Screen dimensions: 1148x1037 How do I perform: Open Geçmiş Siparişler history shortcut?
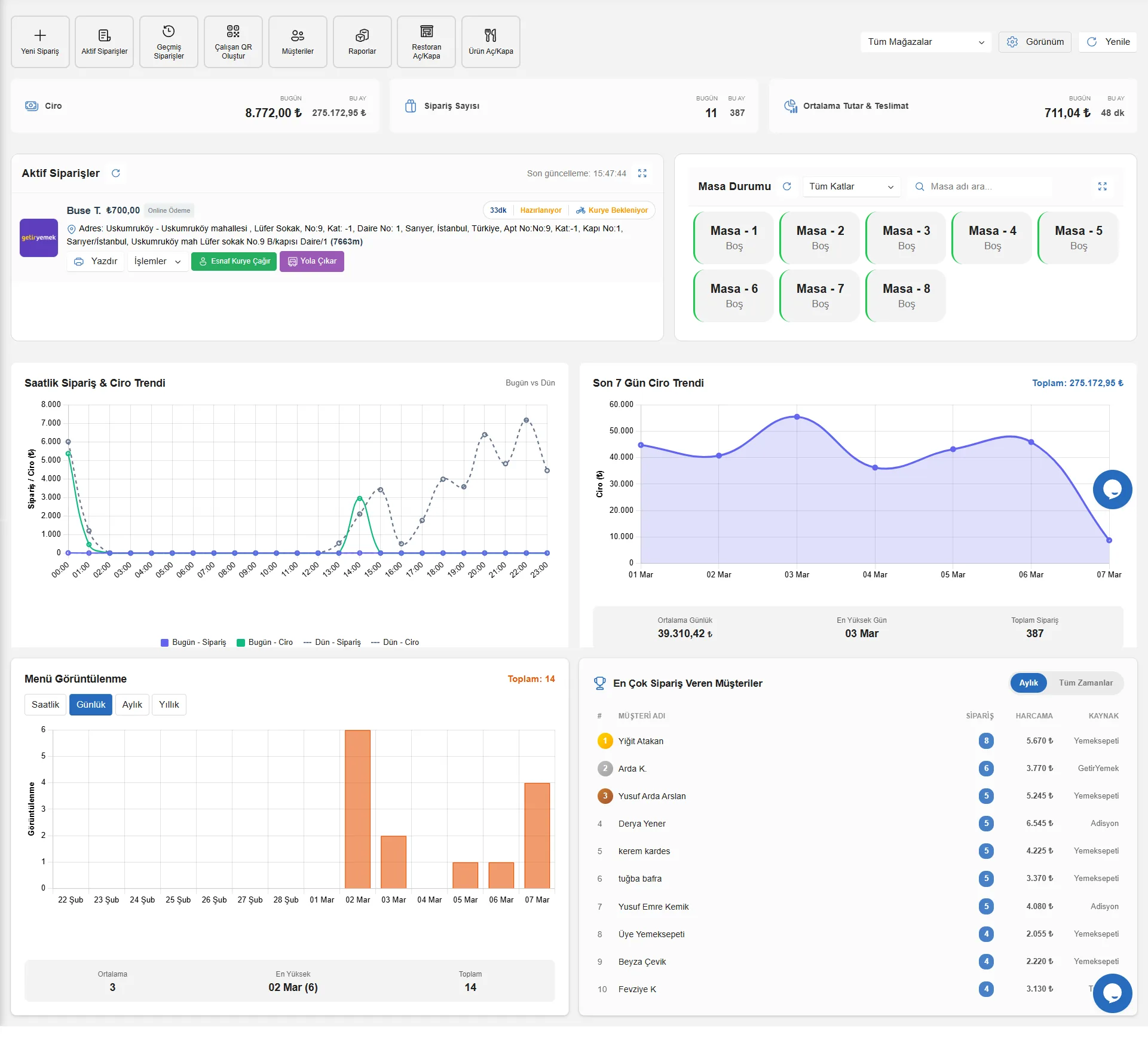[x=169, y=42]
